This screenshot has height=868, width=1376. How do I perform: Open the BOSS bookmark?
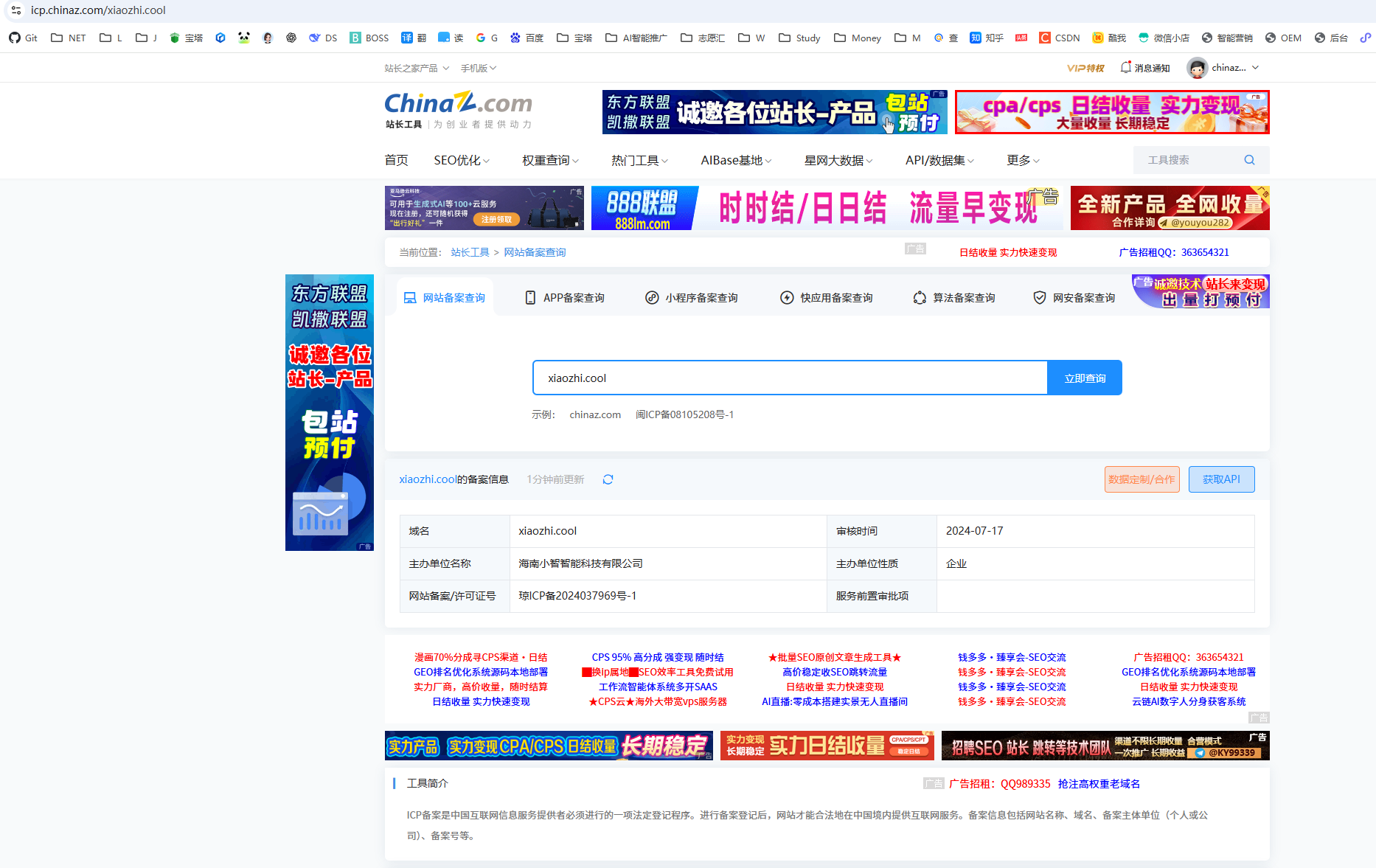pos(369,38)
